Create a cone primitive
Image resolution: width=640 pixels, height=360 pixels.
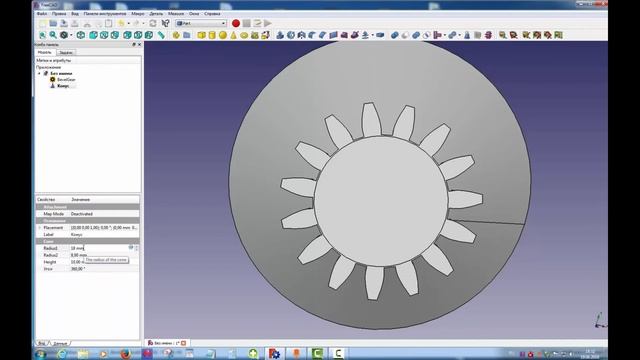(x=233, y=35)
